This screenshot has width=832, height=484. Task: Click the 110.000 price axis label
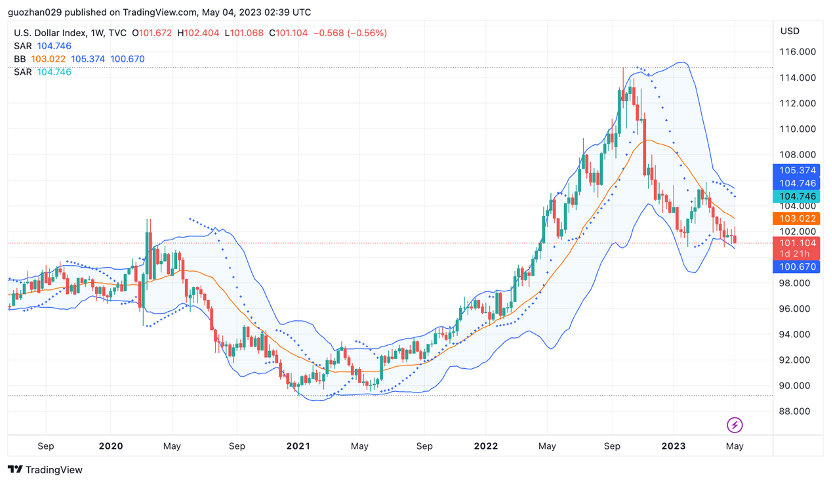tap(798, 129)
